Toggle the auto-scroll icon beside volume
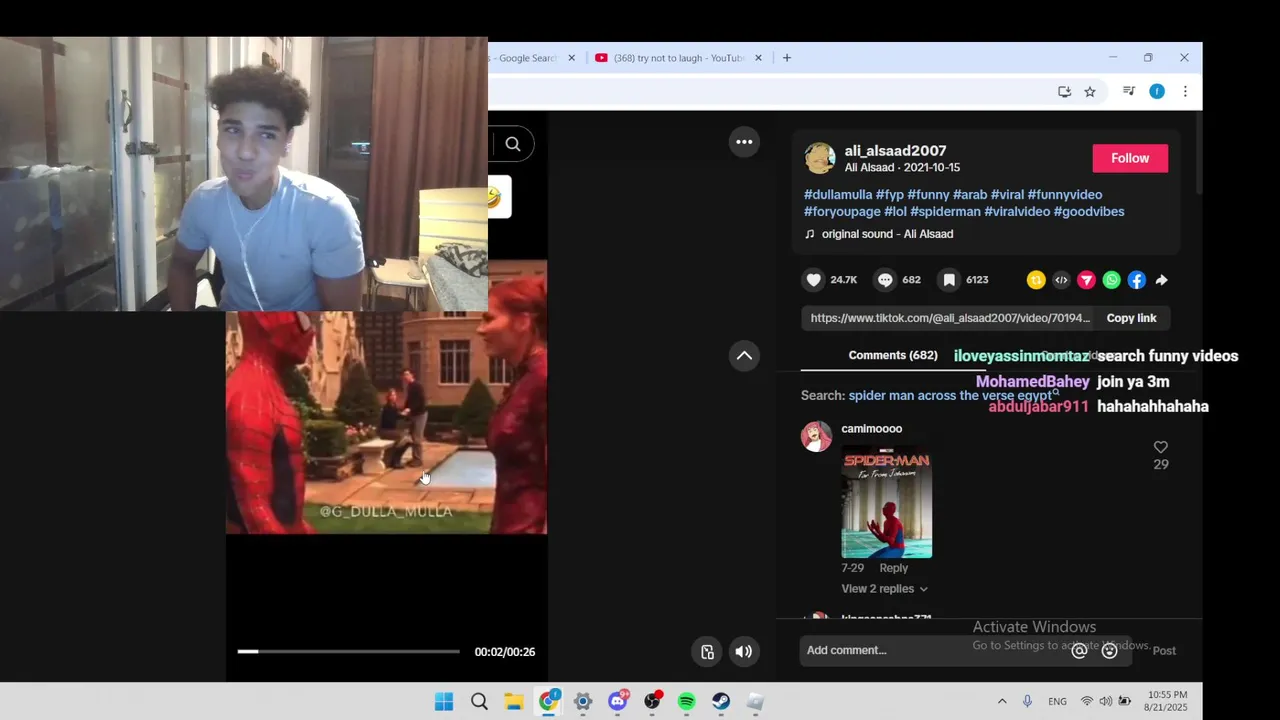The image size is (1280, 720). point(707,652)
